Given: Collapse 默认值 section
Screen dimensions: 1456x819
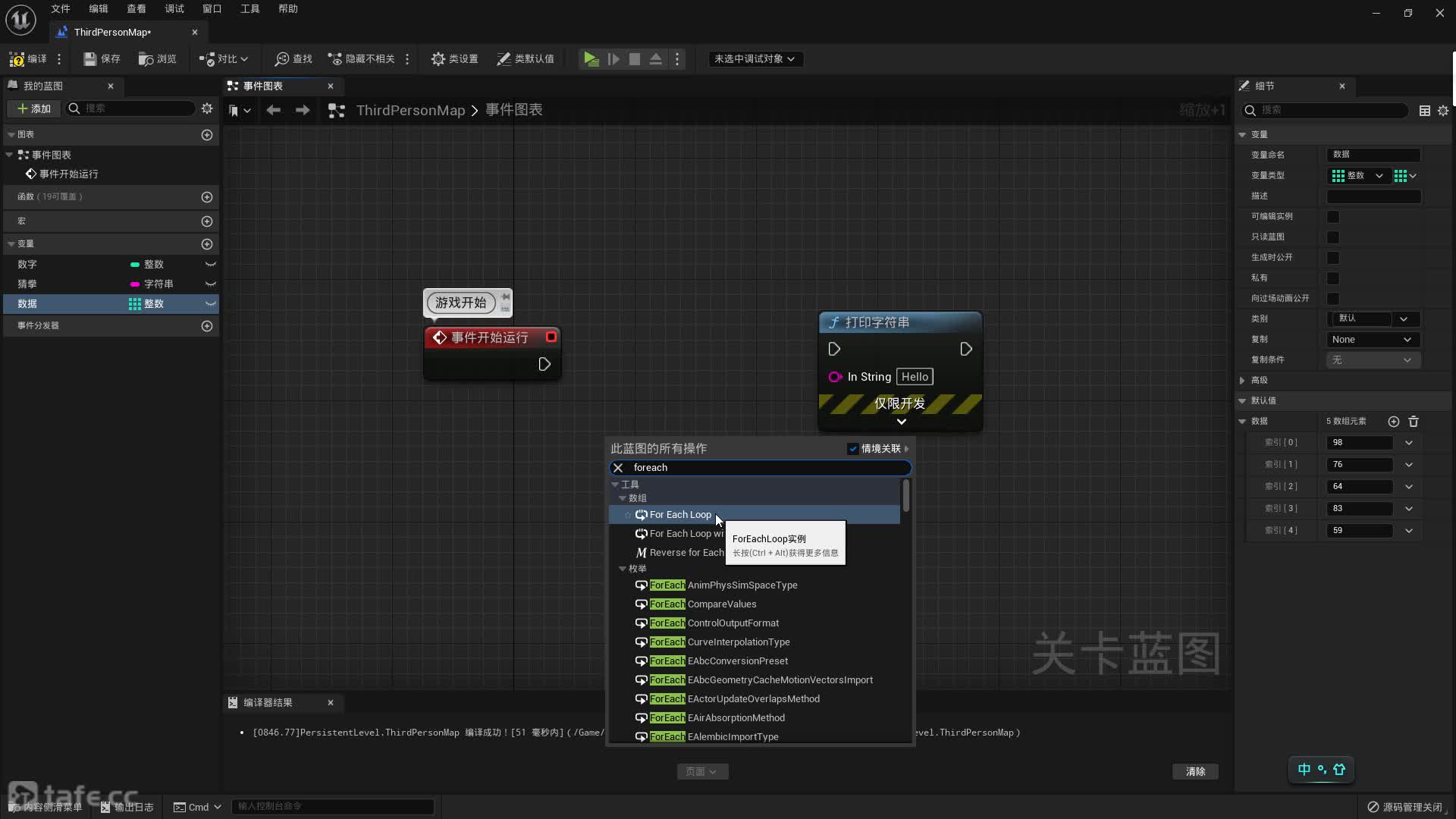Looking at the screenshot, I should coord(1242,401).
